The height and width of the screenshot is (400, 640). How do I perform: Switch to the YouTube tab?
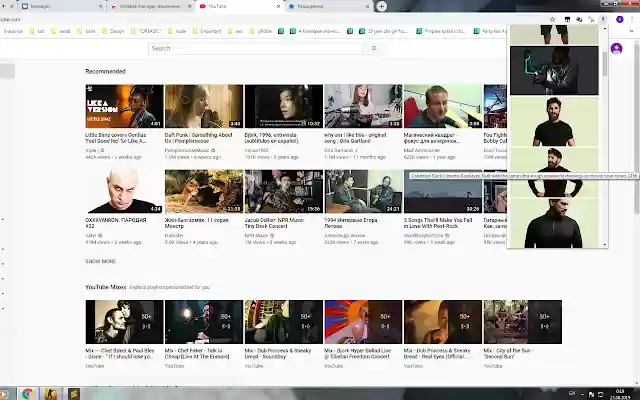coord(240,7)
